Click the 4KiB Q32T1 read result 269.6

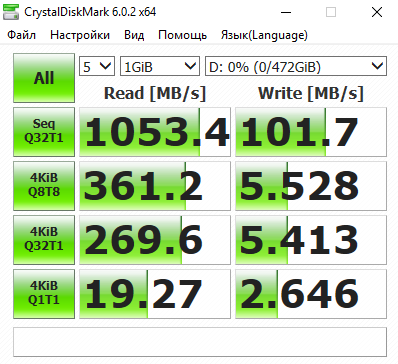pos(155,240)
